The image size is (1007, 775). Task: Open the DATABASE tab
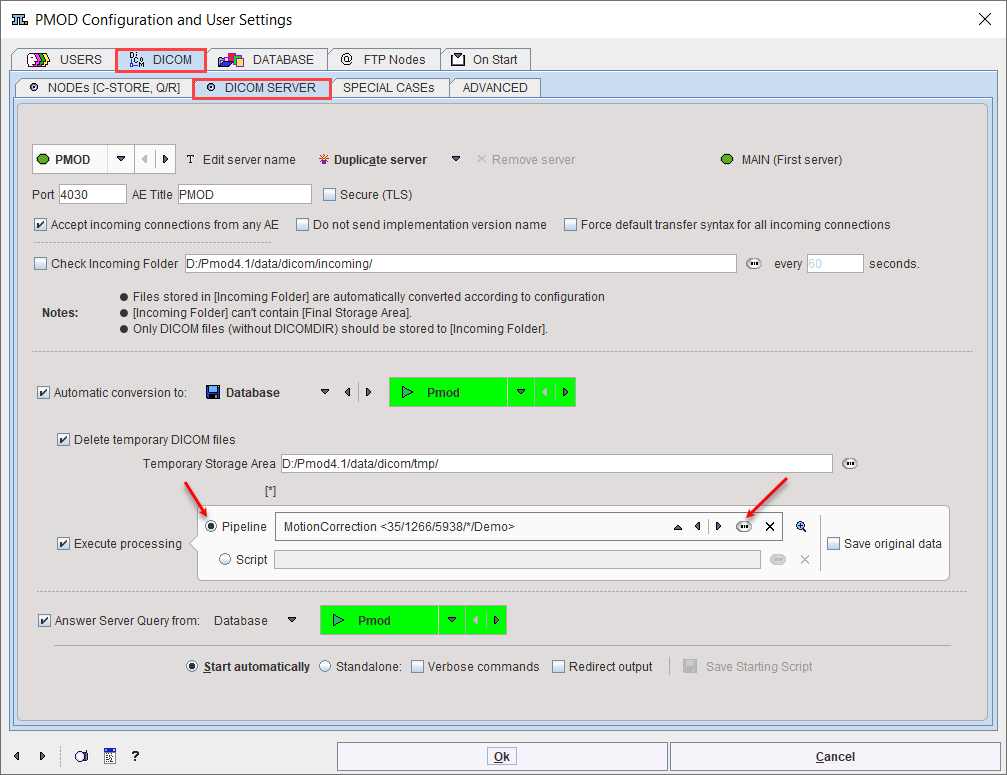267,60
